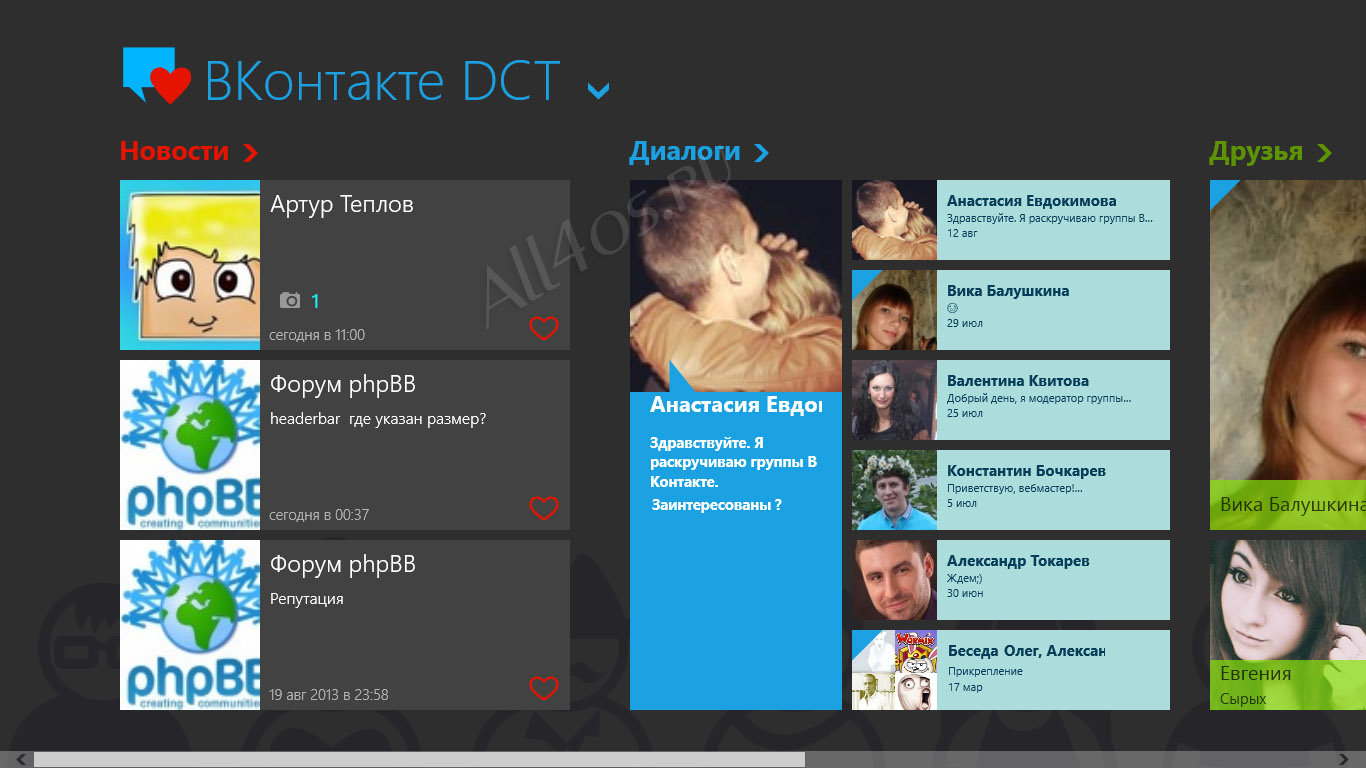Click the VKontakte DCT logo icon
1366x768 pixels.
(157, 75)
